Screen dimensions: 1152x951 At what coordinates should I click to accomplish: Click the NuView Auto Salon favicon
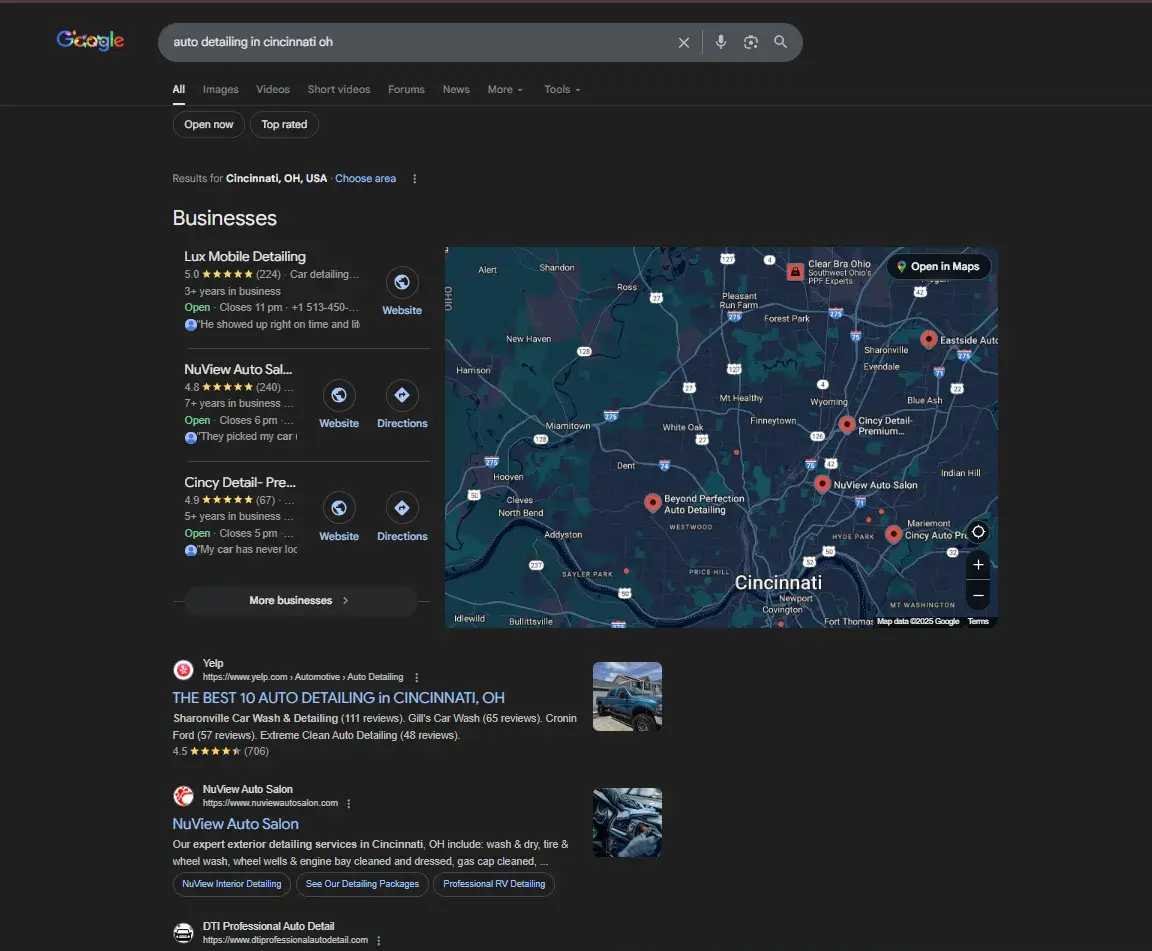(x=183, y=796)
